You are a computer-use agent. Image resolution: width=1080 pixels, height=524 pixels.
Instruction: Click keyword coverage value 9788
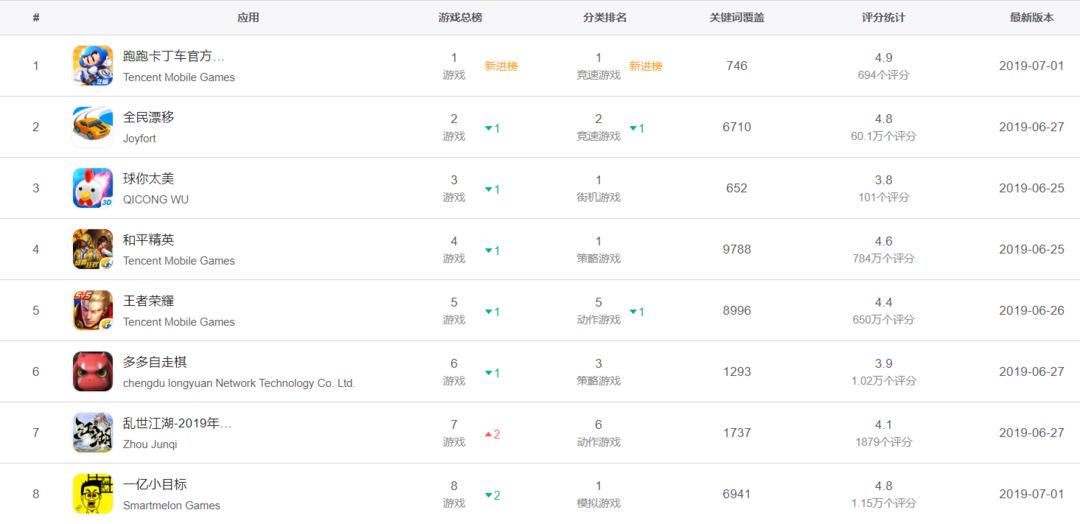click(736, 249)
